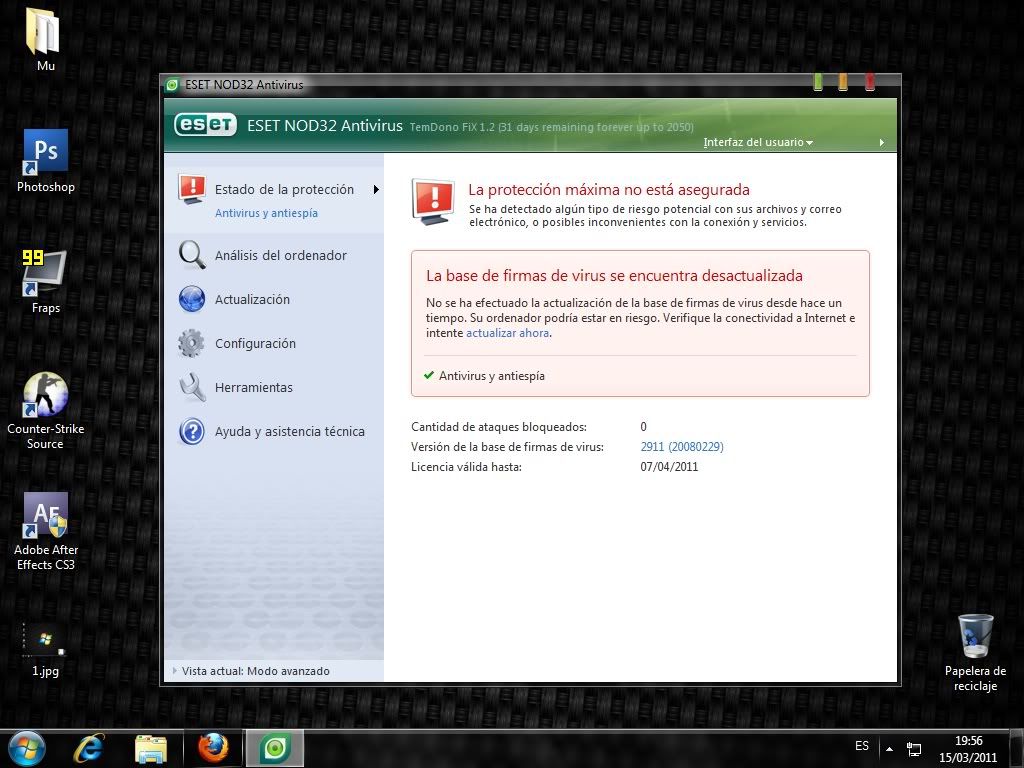Open Configuración section

(255, 344)
